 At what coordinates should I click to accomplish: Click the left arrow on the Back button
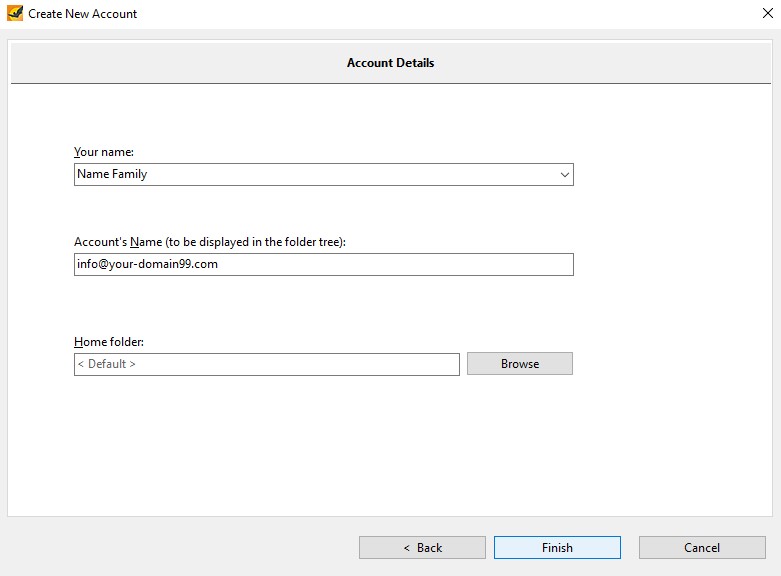[406, 548]
